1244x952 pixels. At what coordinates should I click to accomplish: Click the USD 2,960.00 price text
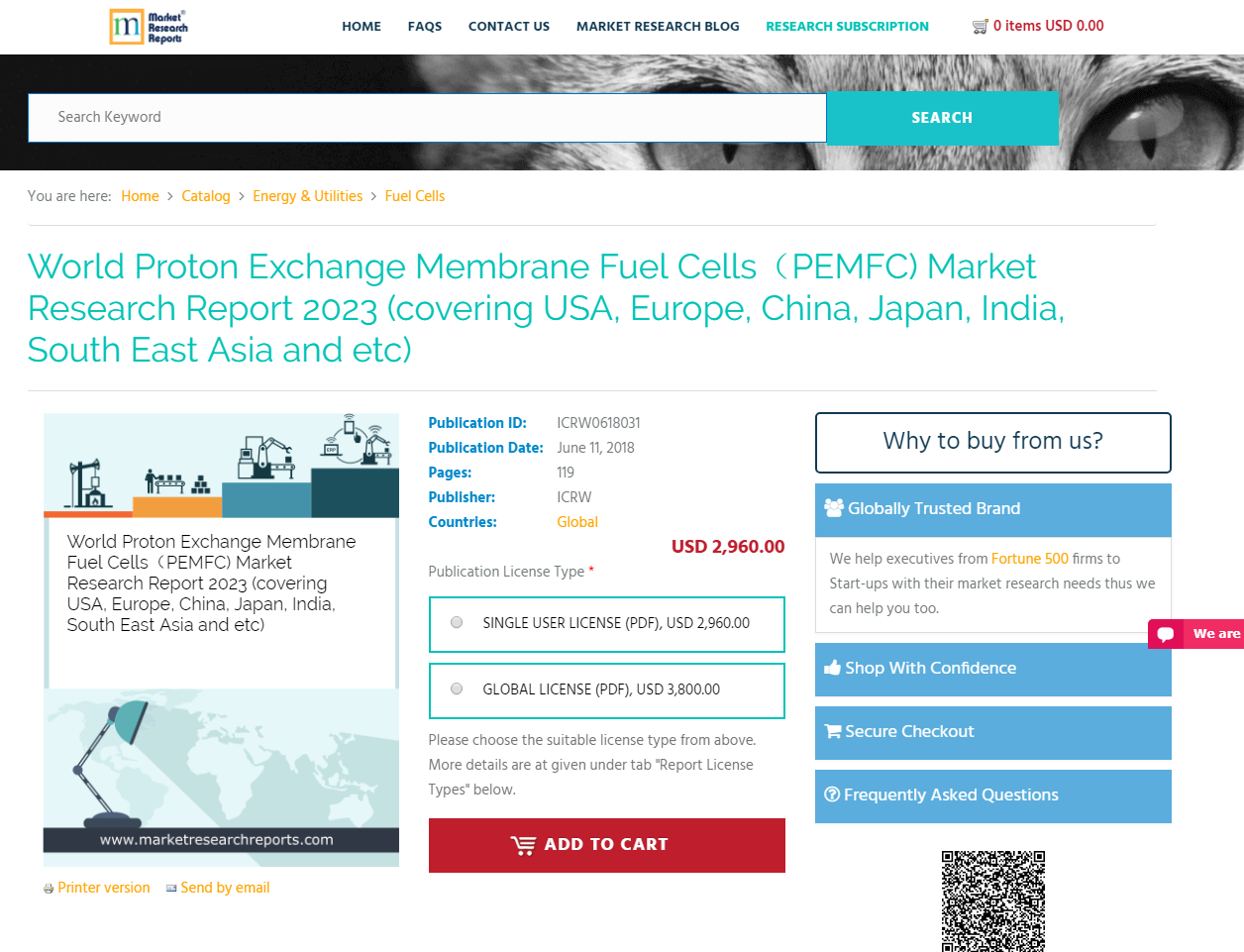728,547
